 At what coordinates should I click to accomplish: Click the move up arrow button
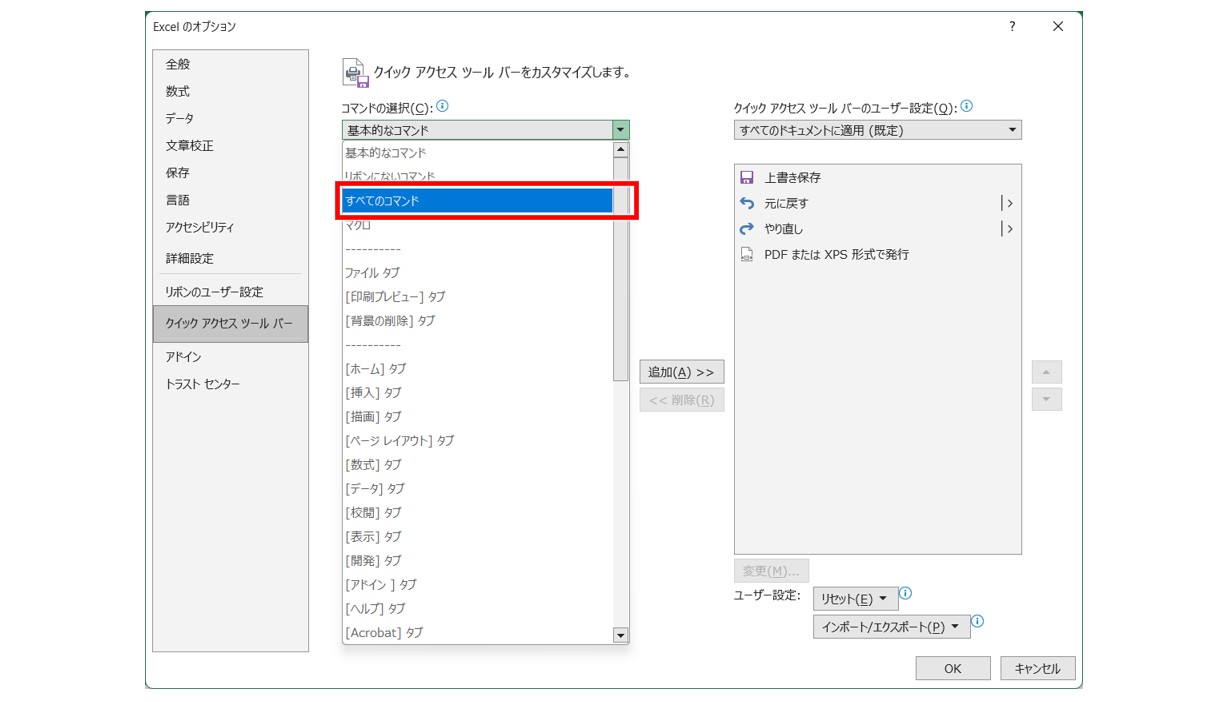click(1046, 372)
